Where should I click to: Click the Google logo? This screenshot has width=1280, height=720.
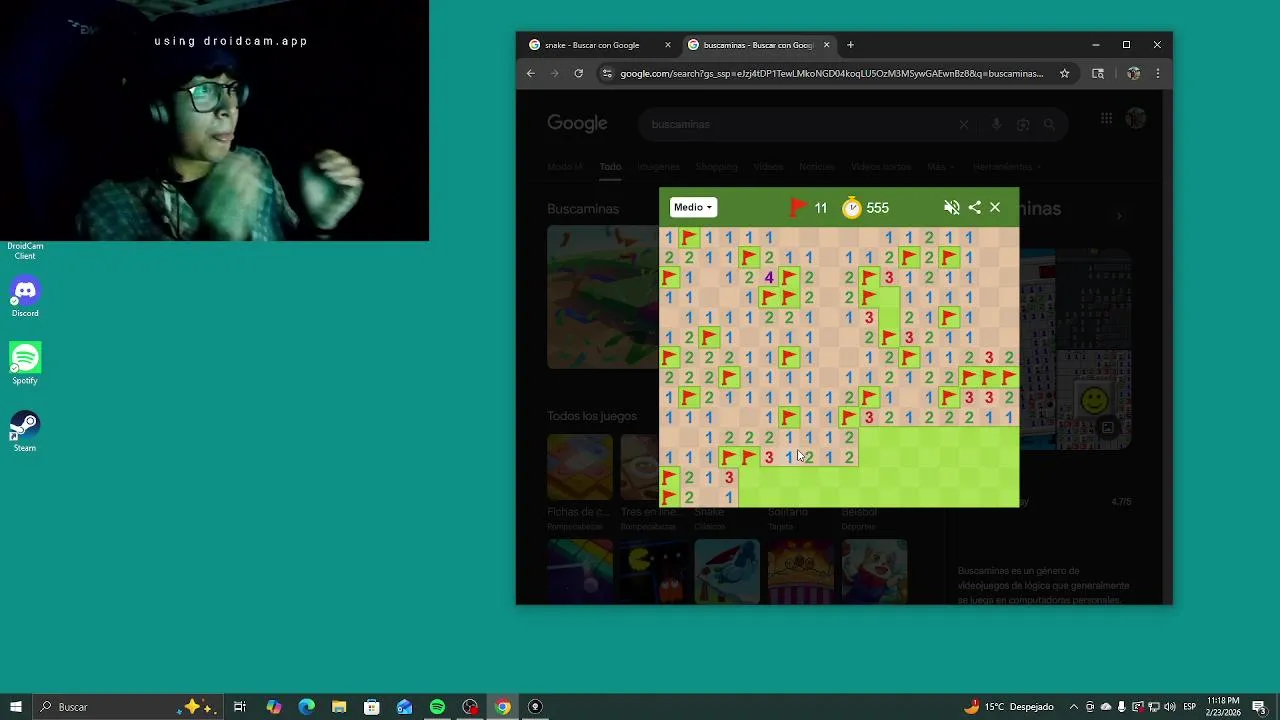[577, 124]
